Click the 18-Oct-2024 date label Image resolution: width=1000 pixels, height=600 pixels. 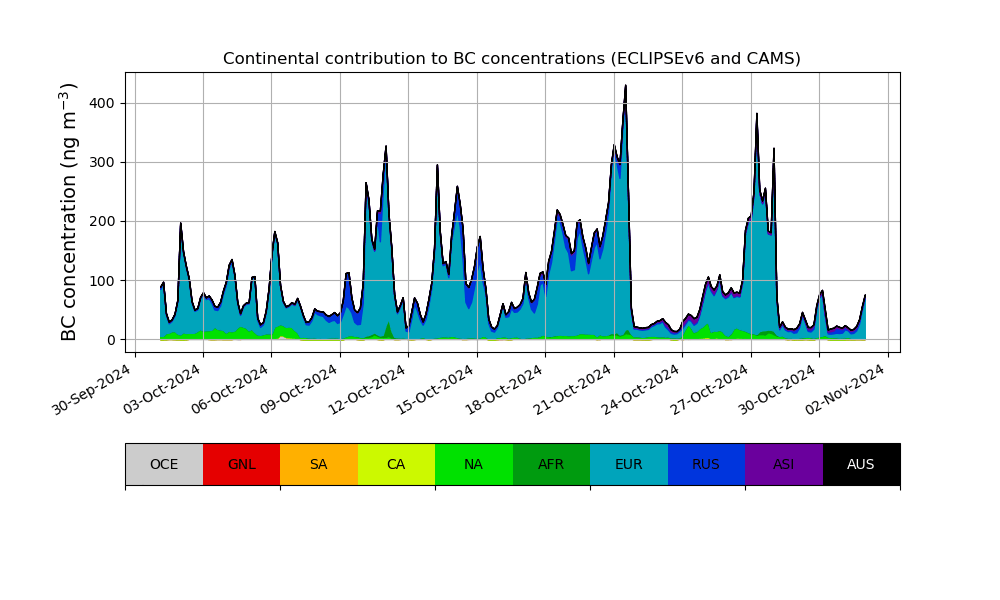pos(504,389)
